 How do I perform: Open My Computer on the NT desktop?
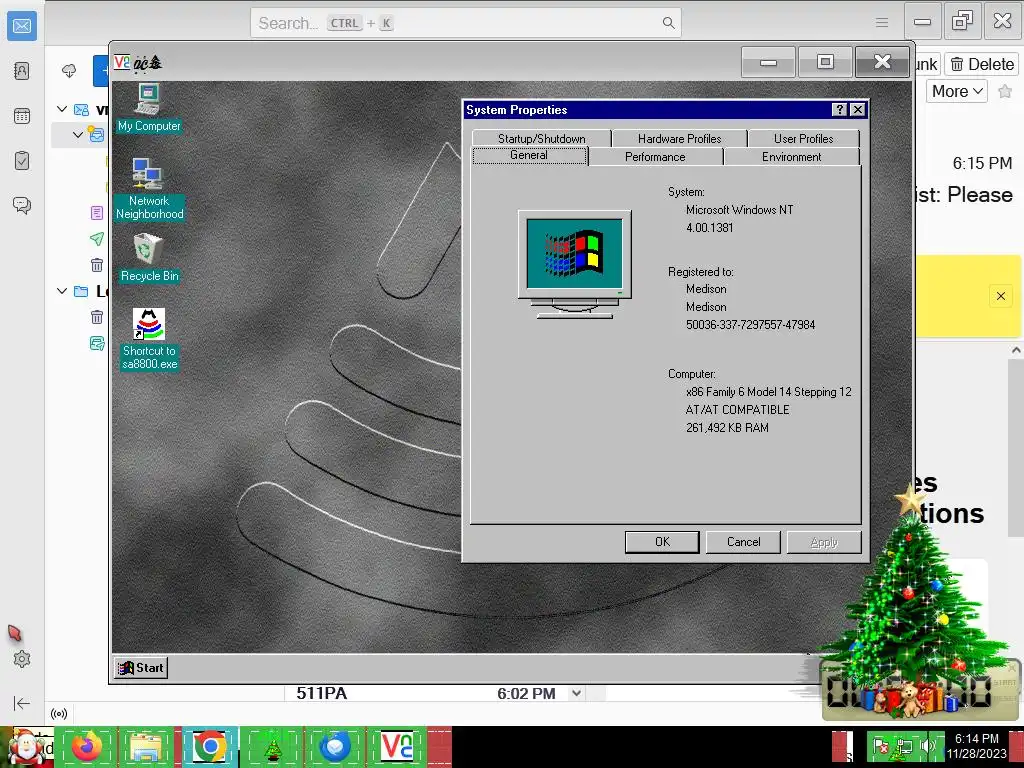pos(149,108)
